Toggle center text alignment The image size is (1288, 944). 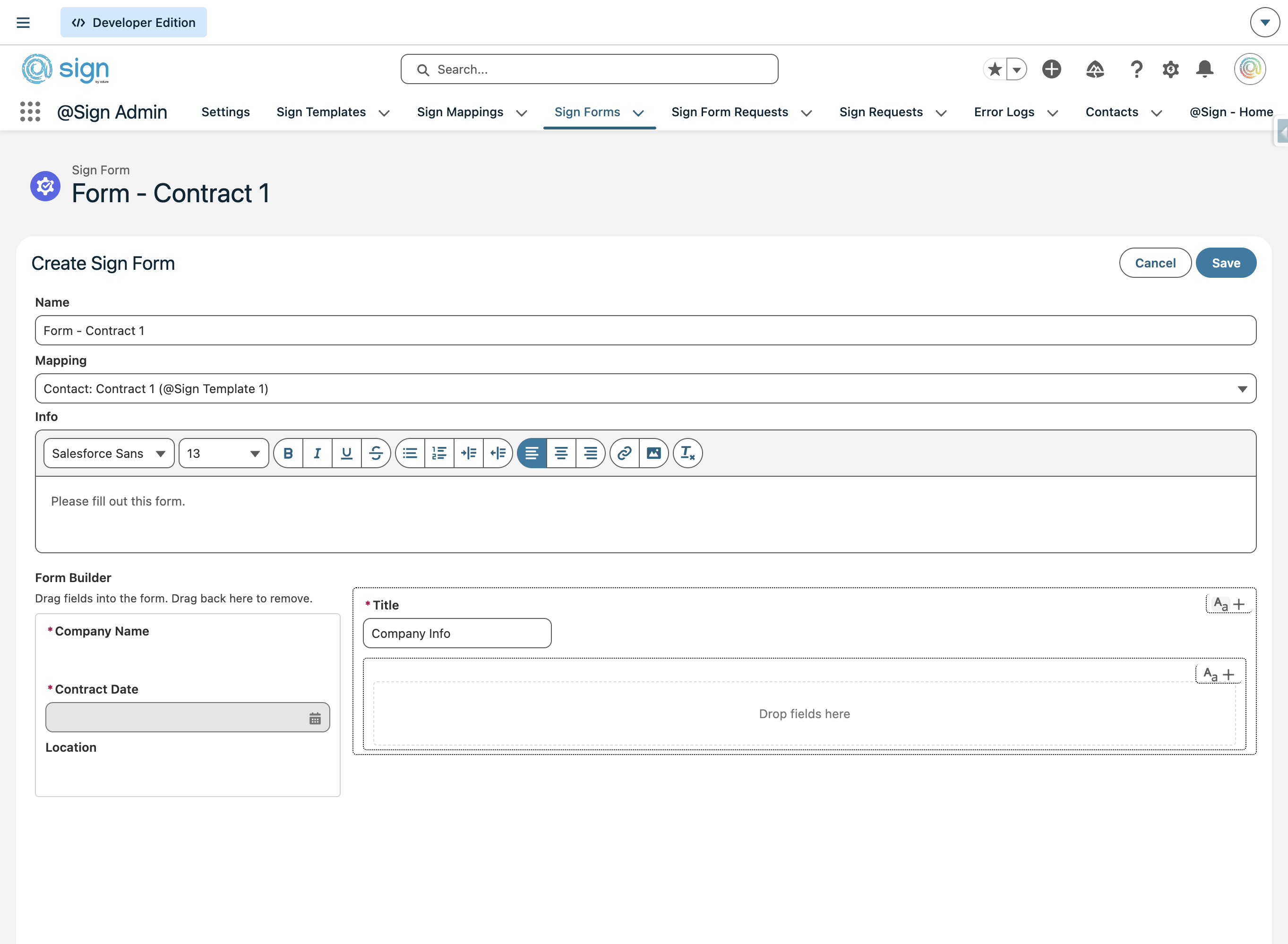(561, 453)
